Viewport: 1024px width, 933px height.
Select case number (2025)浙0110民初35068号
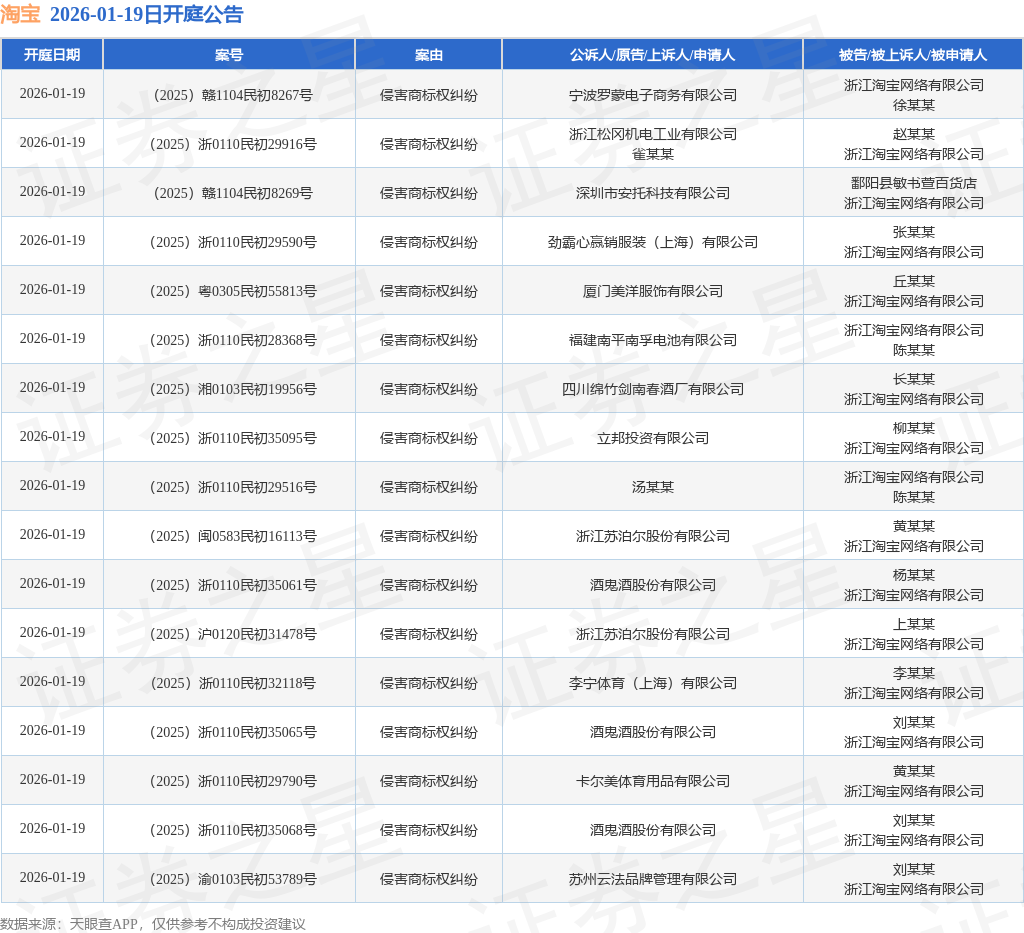point(233,830)
